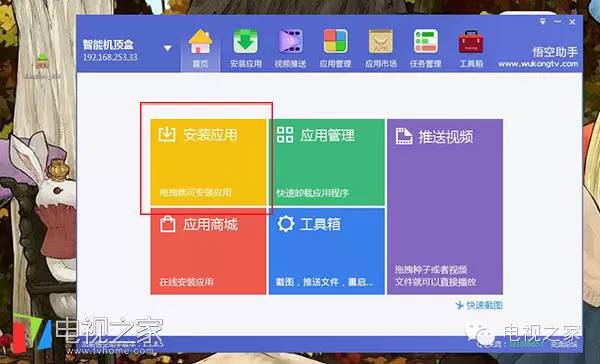Click the 快速截图 quick screenshot link

click(479, 305)
